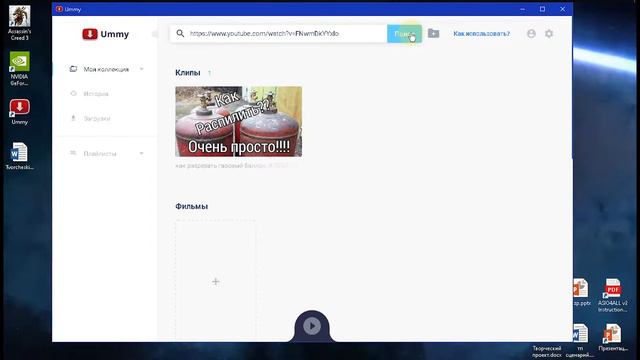640x360 pixels.
Task: Click the Плейлисты list icon
Action: (x=73, y=153)
